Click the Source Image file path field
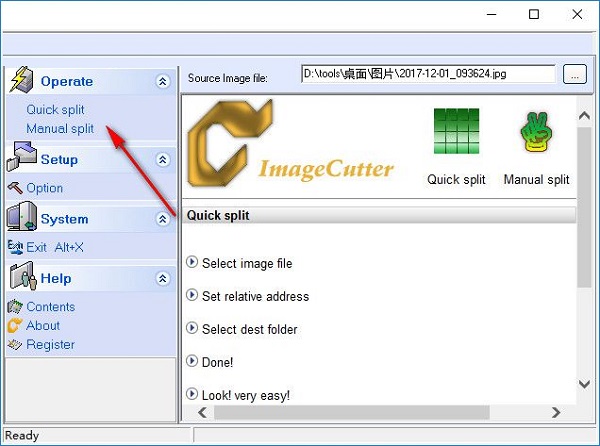This screenshot has height=446, width=600. click(428, 74)
